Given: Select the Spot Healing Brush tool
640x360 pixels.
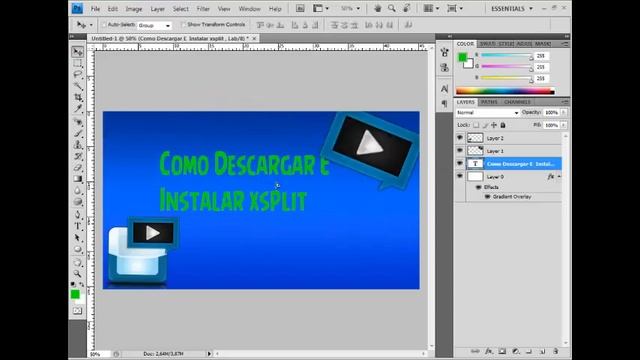Looking at the screenshot, I should coord(78,122).
